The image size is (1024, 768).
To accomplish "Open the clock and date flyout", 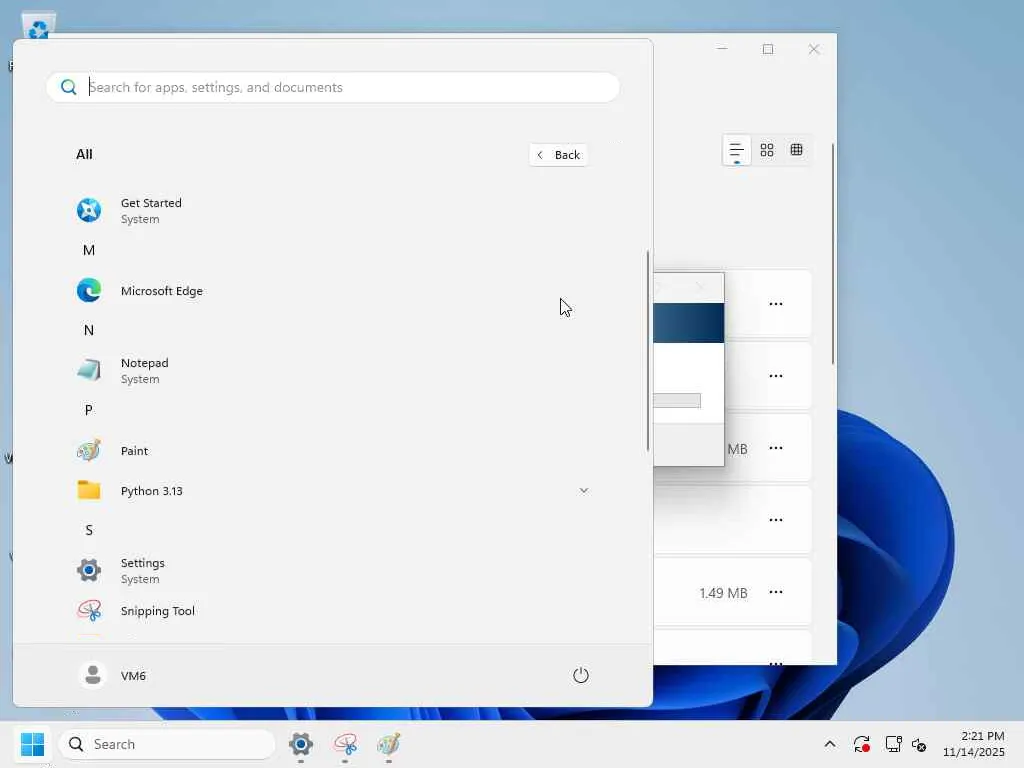I will pyautogui.click(x=973, y=744).
